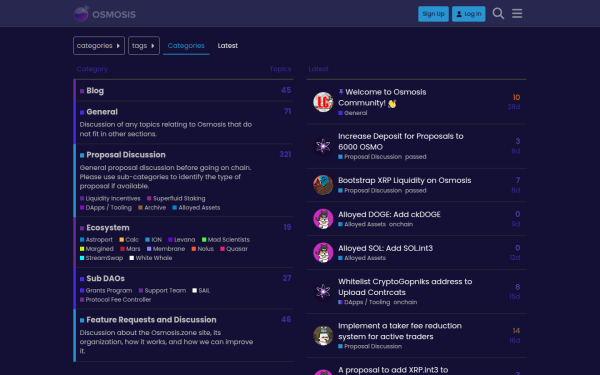Open Increase Deposit for Proposals topic
This screenshot has width=600, height=375.
click(401, 142)
